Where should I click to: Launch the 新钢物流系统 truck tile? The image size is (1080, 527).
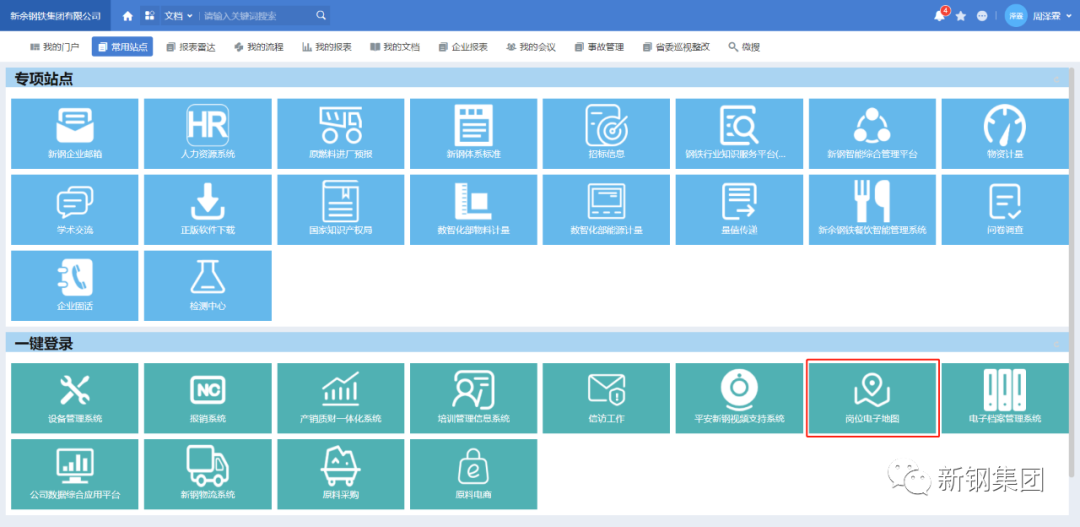[x=208, y=474]
